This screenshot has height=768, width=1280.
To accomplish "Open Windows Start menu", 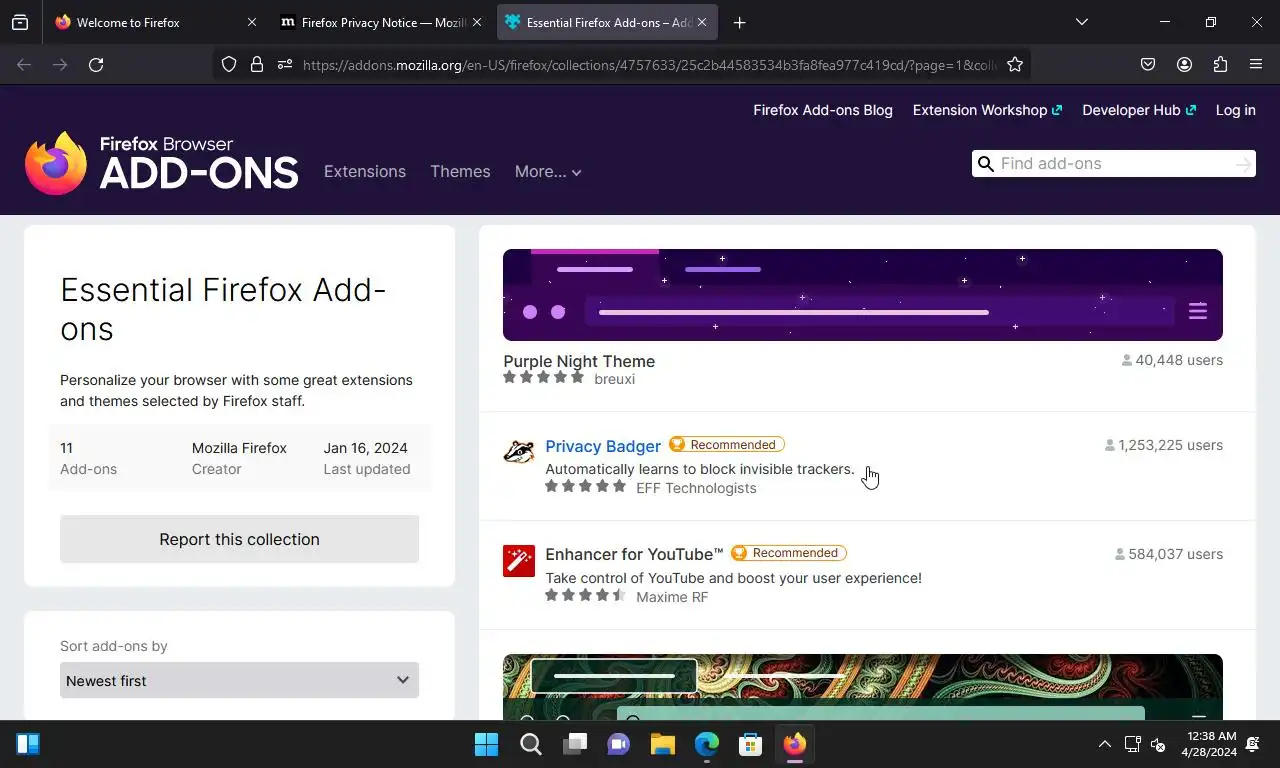I will coord(487,744).
